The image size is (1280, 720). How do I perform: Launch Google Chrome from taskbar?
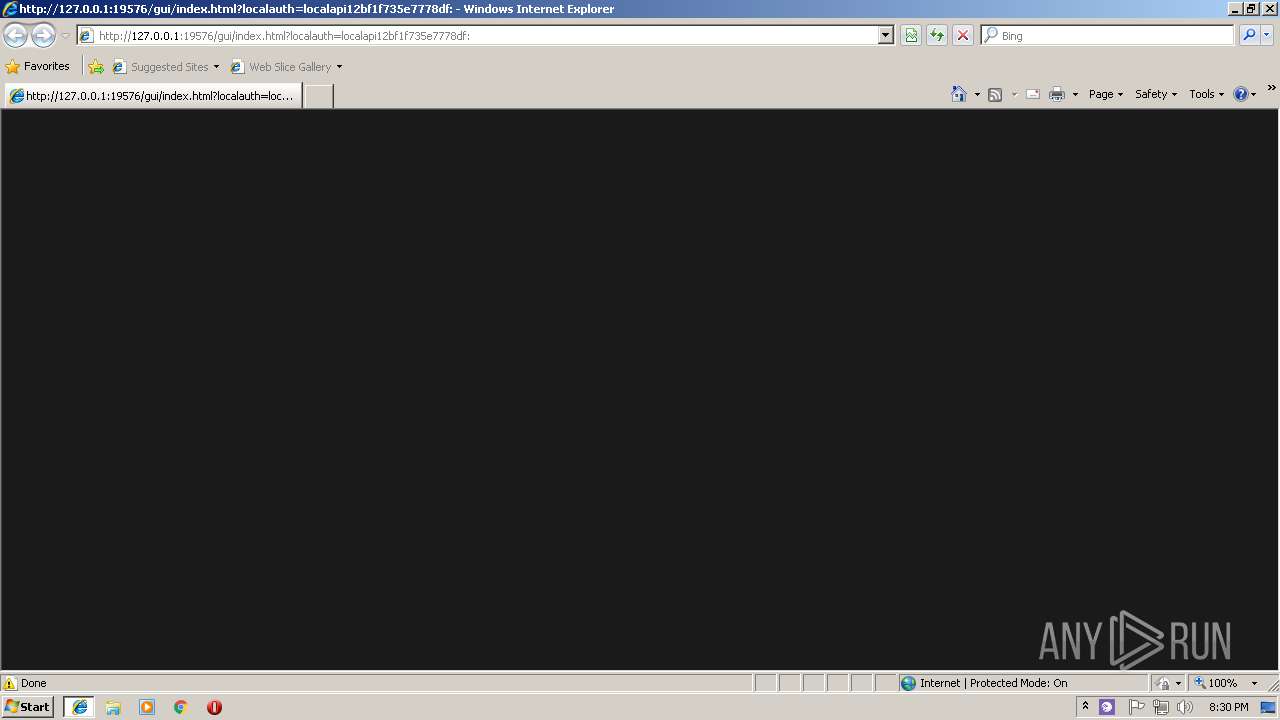pyautogui.click(x=181, y=707)
